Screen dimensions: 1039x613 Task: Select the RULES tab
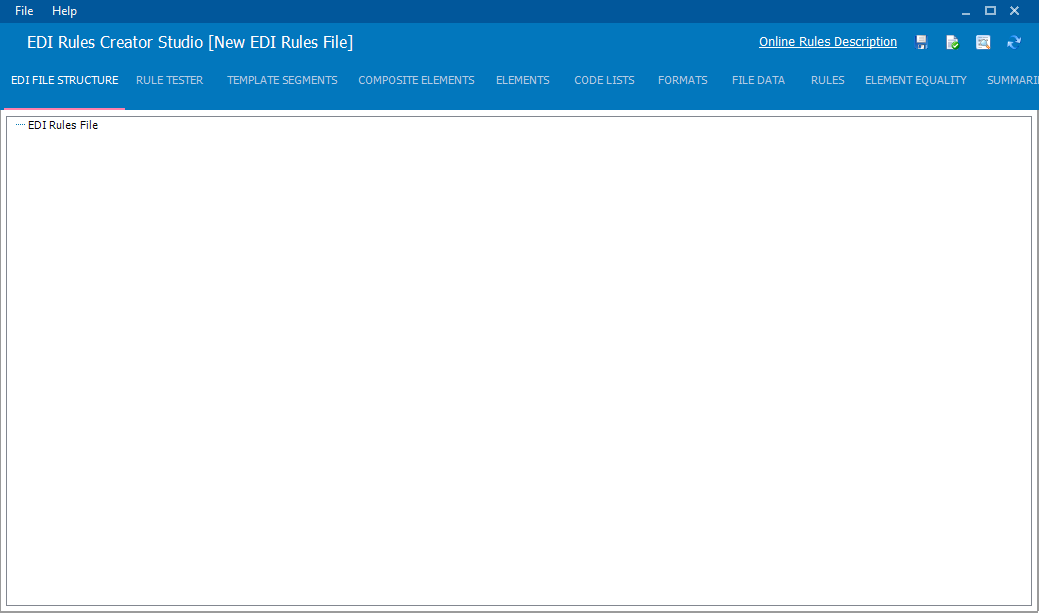click(x=827, y=80)
